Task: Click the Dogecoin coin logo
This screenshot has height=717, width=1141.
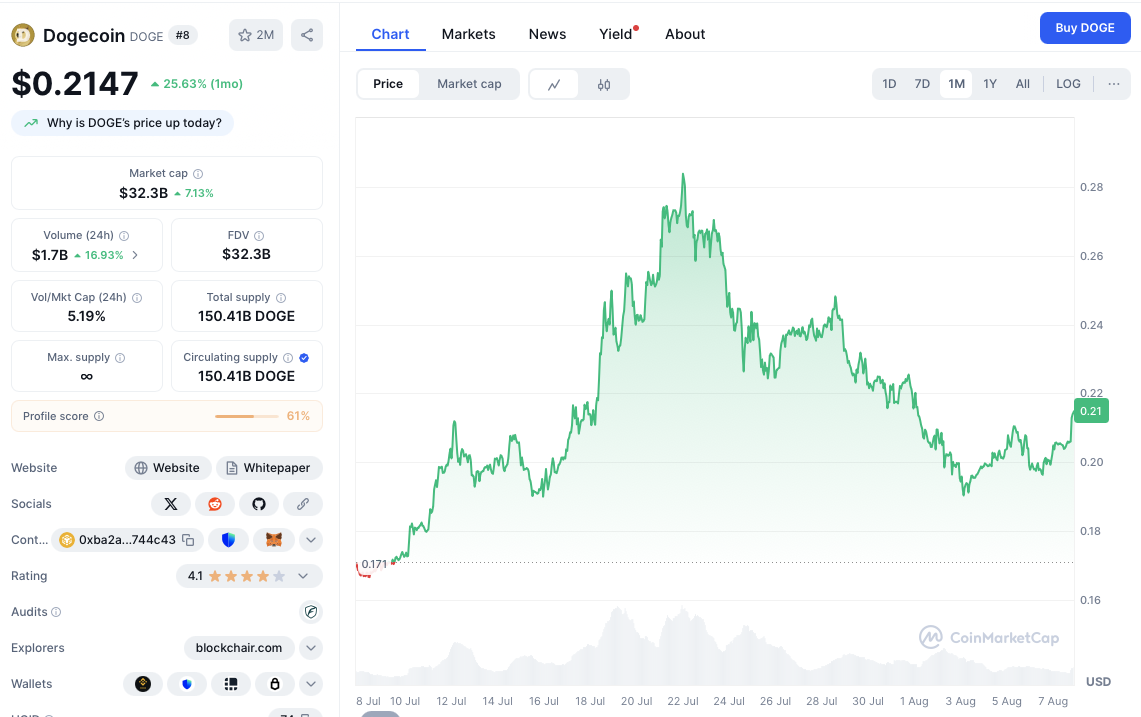Action: (23, 35)
